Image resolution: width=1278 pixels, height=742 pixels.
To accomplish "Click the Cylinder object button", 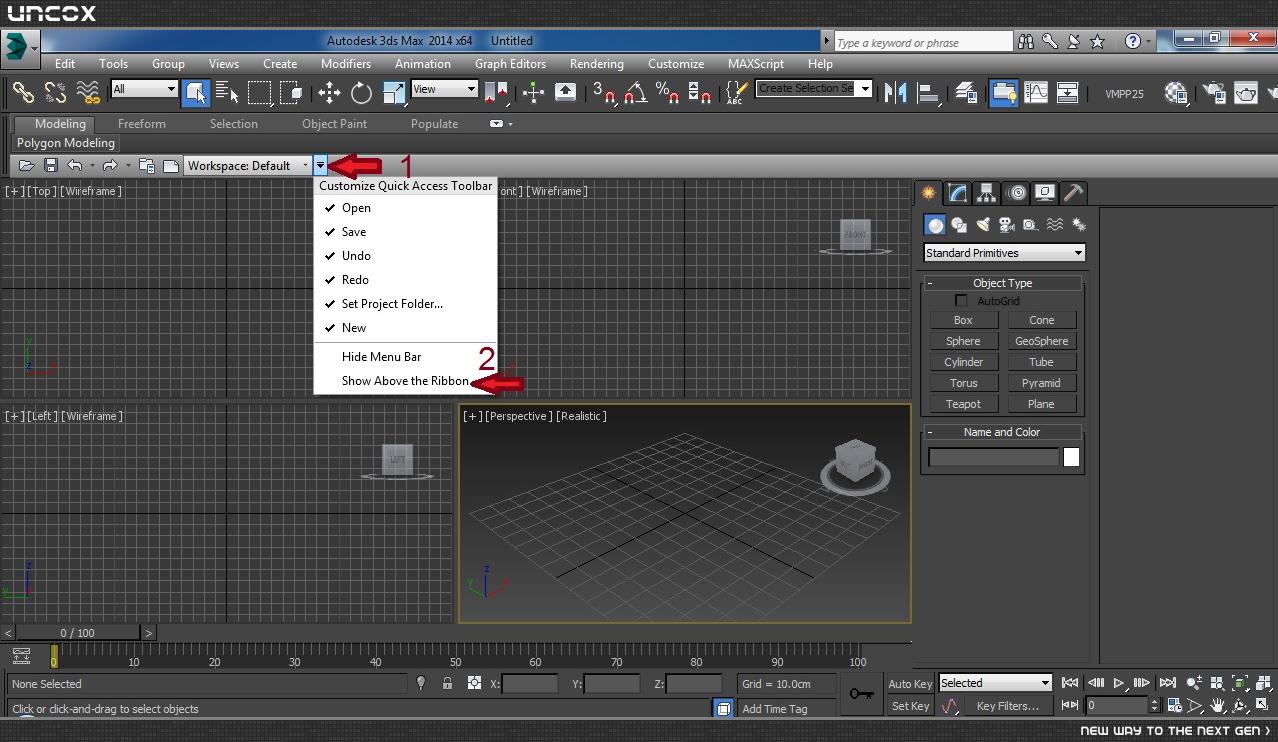I will coord(963,362).
